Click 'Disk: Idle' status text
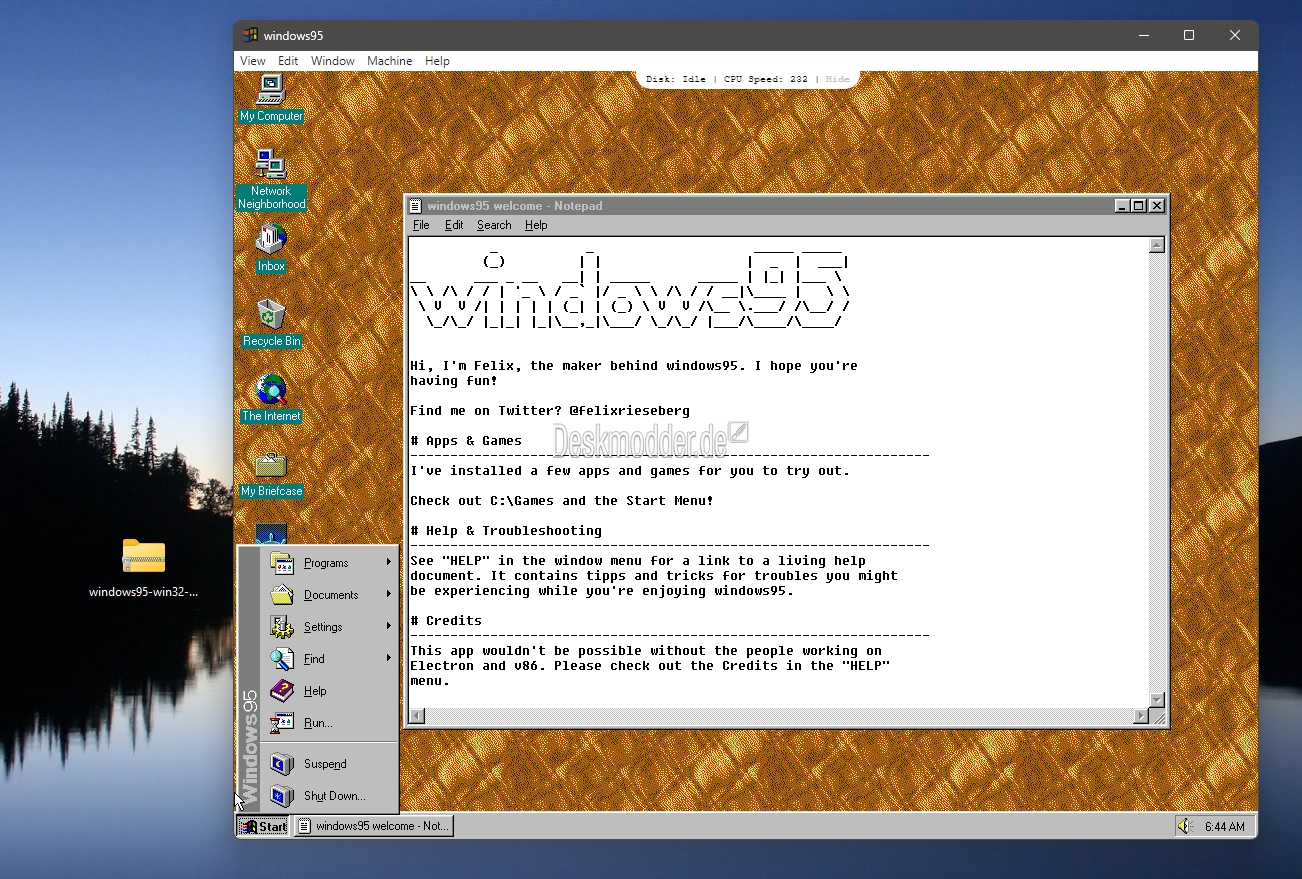 click(676, 79)
